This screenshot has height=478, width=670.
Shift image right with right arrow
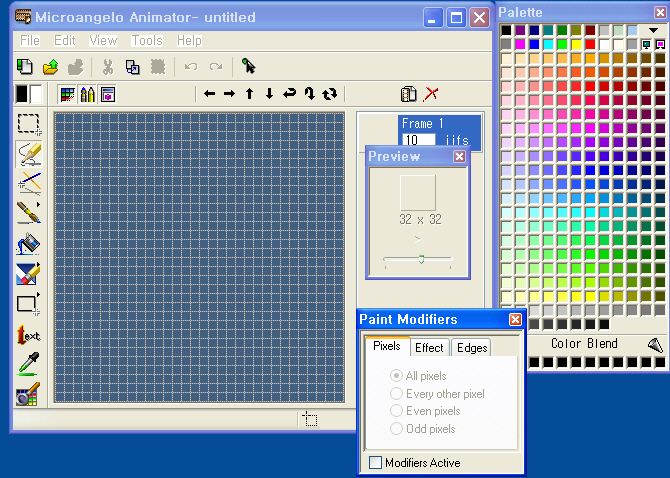click(229, 94)
